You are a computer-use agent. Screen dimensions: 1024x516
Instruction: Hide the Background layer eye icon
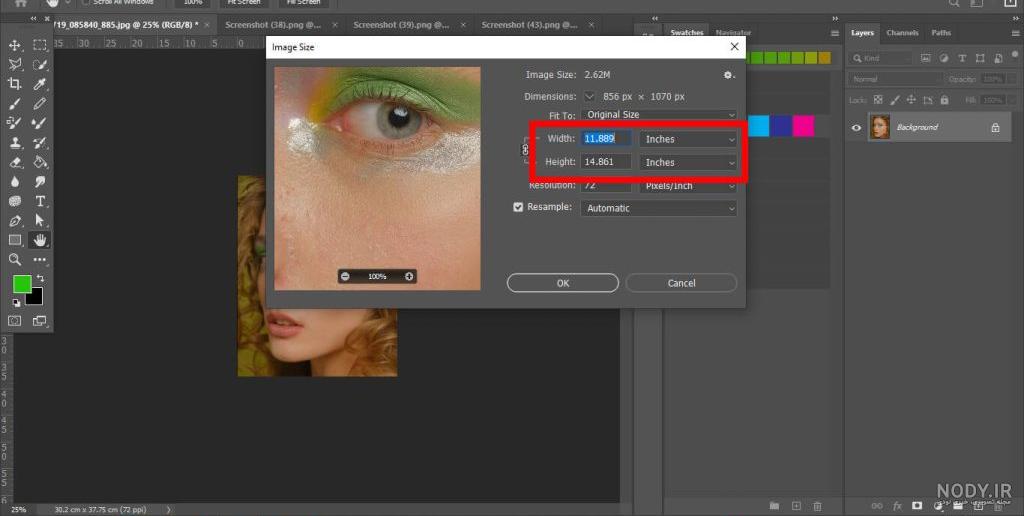coord(856,127)
